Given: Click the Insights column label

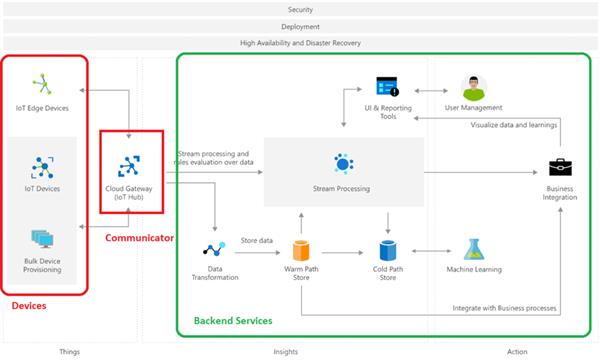Looking at the screenshot, I should point(285,352).
